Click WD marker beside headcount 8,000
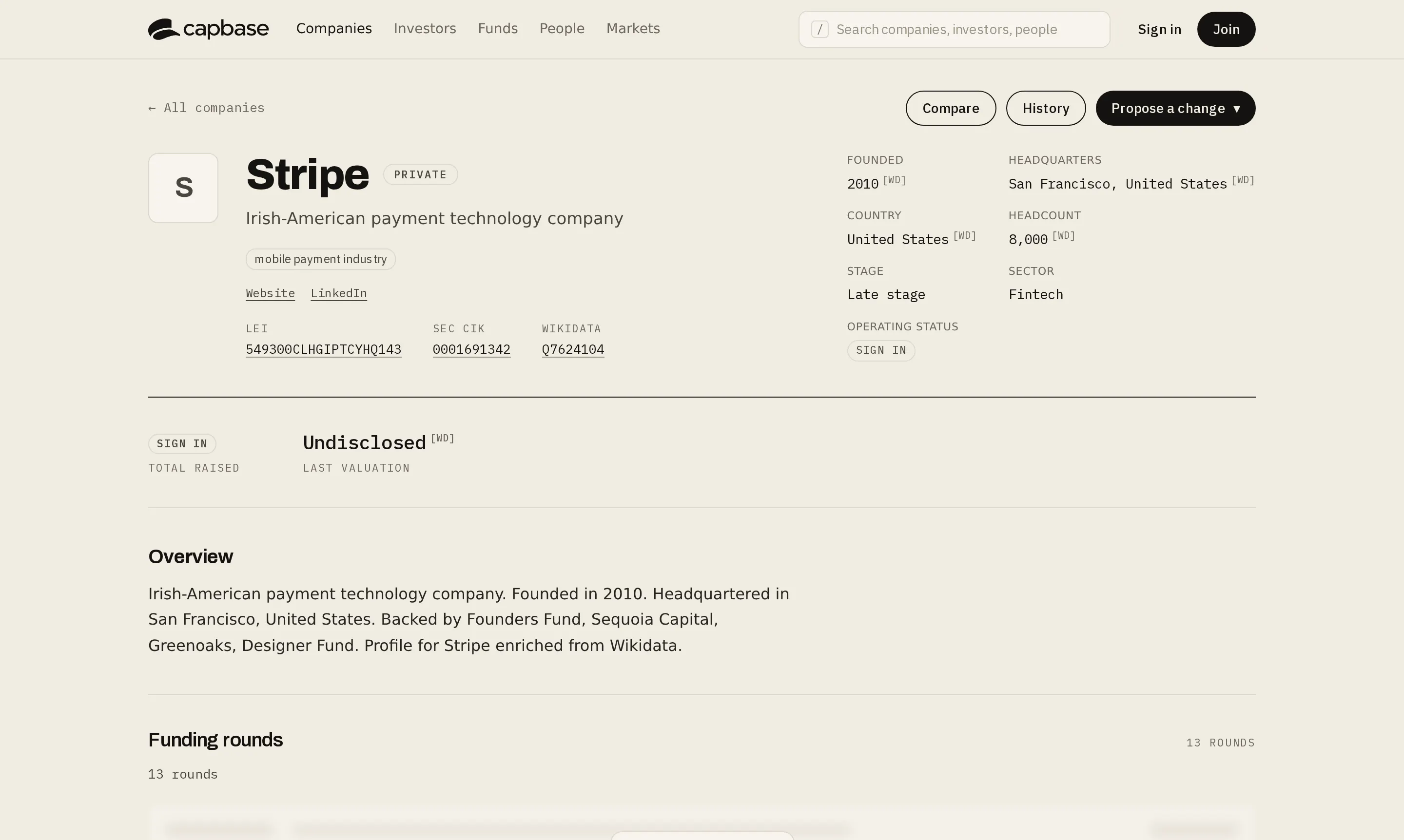Image resolution: width=1404 pixels, height=840 pixels. [1064, 235]
